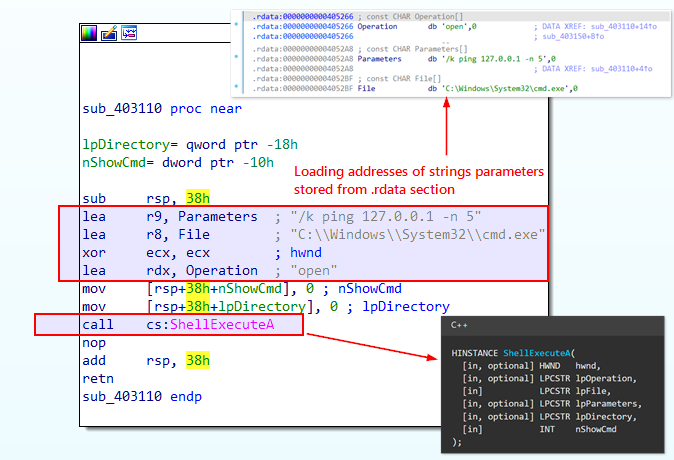The height and width of the screenshot is (460, 674).
Task: Click the 'add rsp, 38h' instruction
Action: [146, 361]
